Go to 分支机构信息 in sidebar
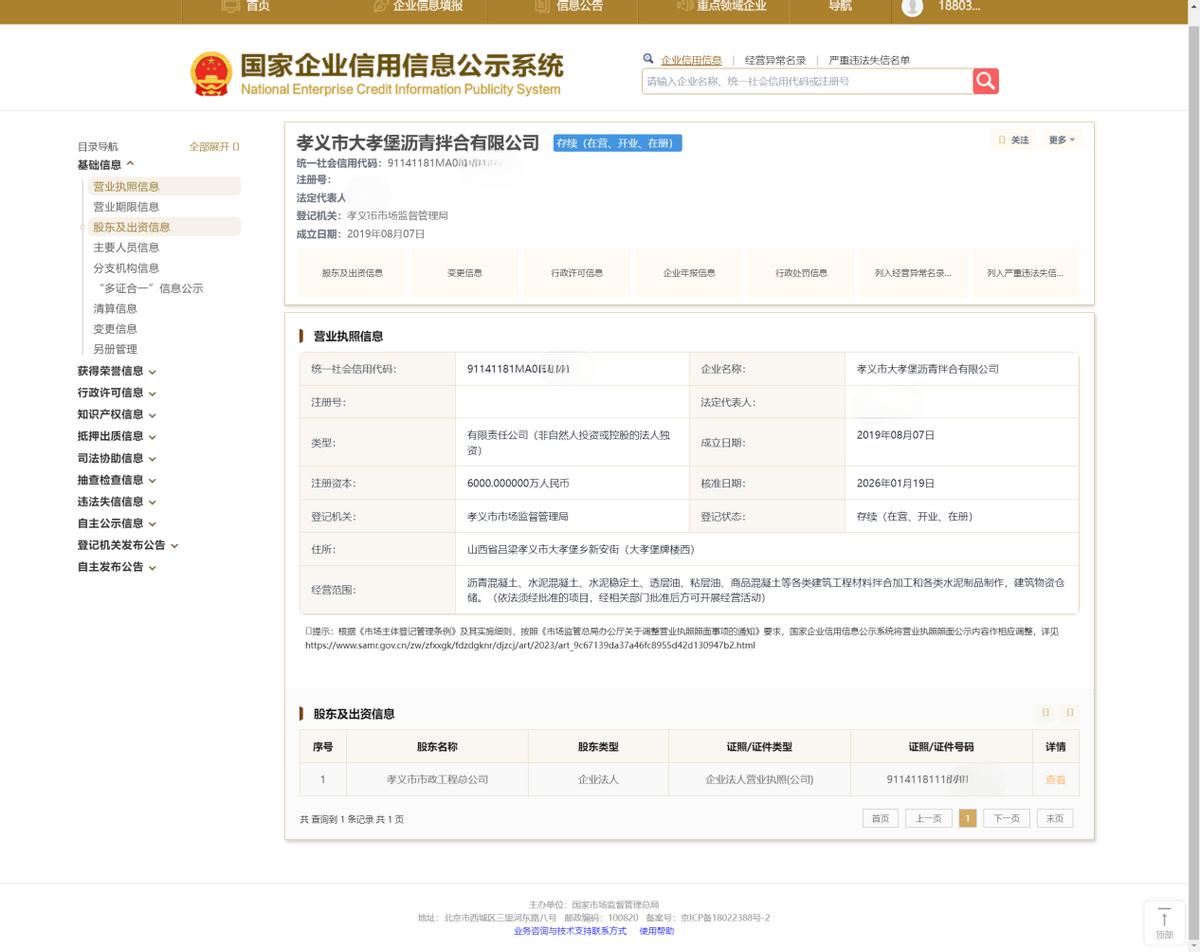This screenshot has height=952, width=1200. click(x=126, y=268)
